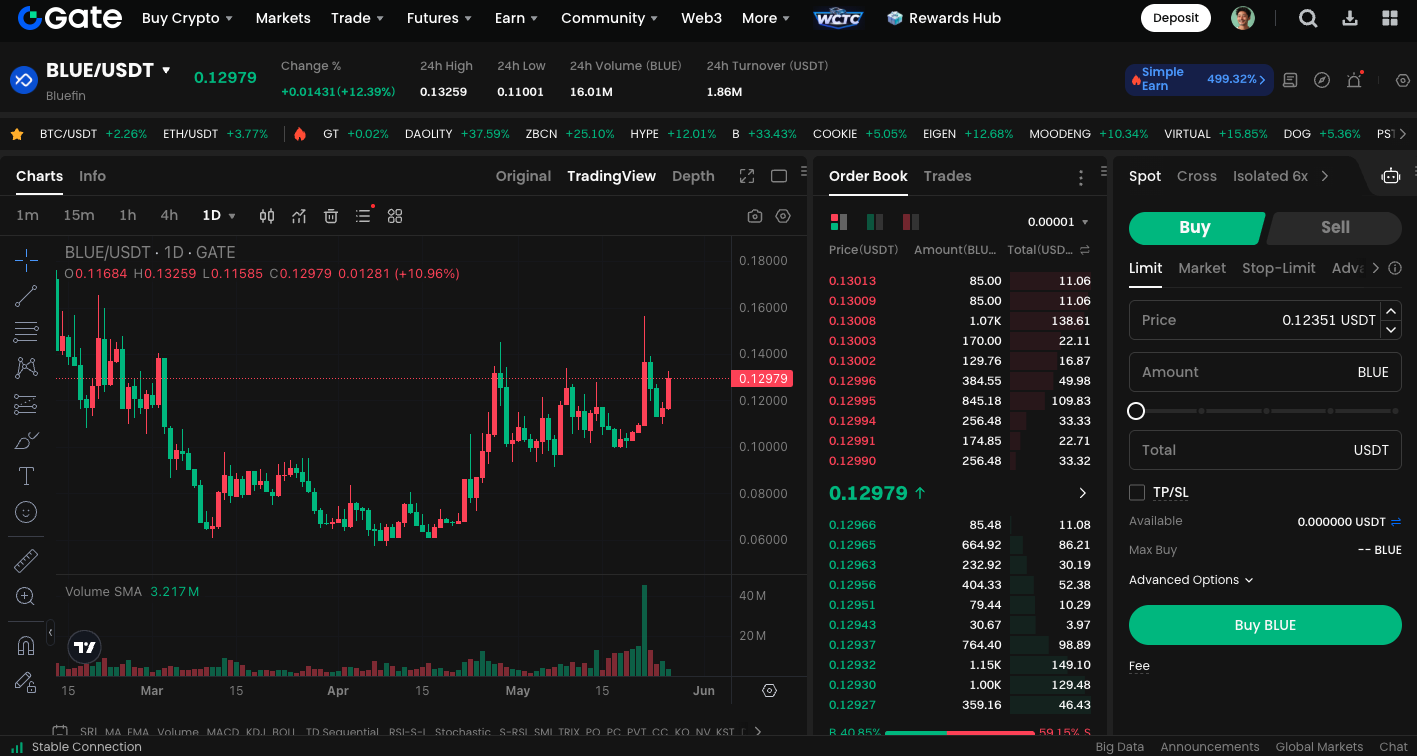Open the document icon beside Simple Earn

1290,80
